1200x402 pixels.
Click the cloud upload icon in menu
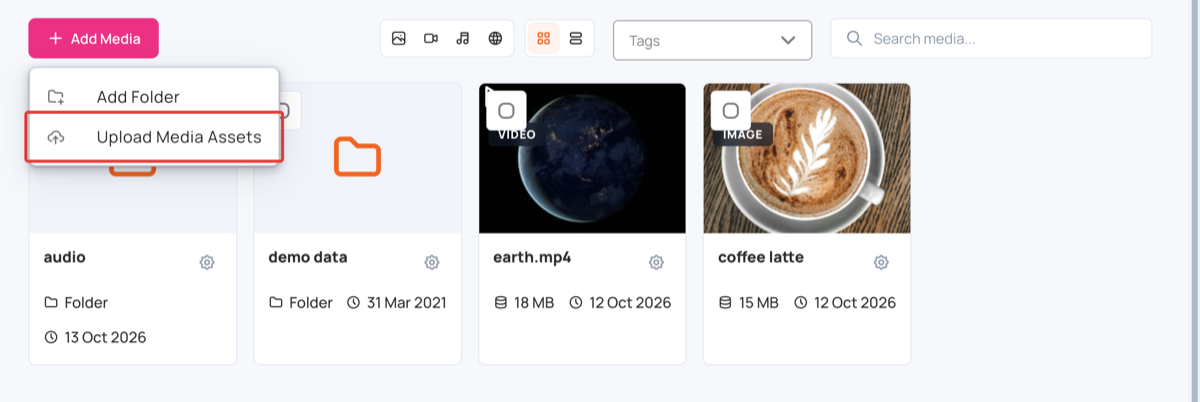(x=56, y=137)
